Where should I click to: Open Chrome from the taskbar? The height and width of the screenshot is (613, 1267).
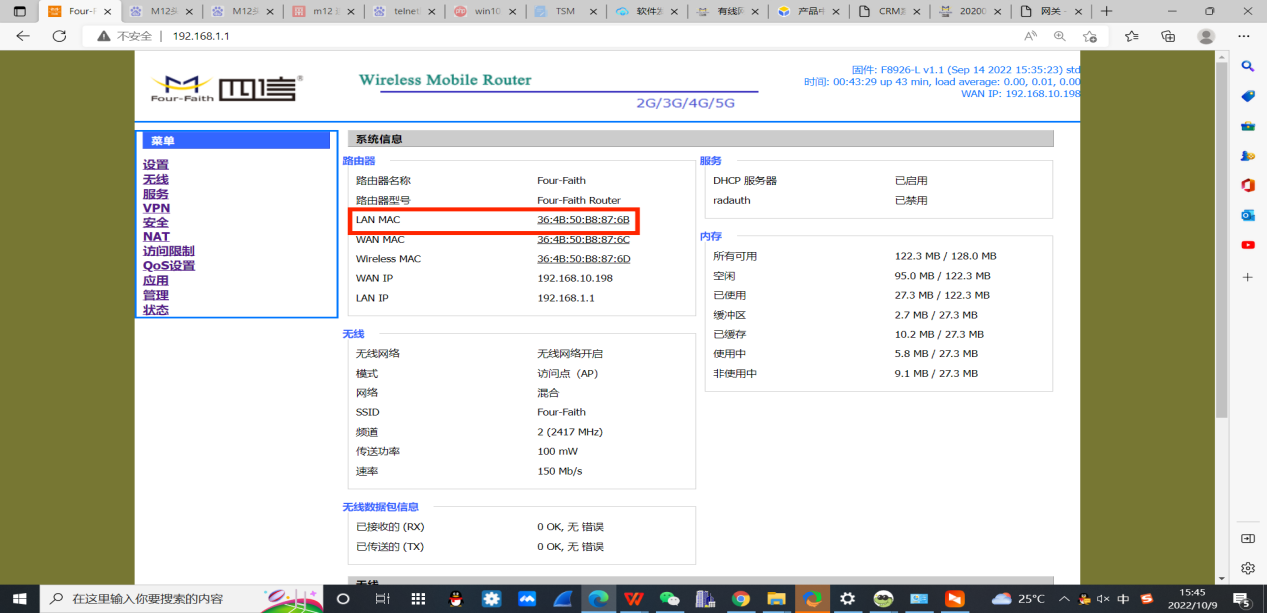point(740,599)
